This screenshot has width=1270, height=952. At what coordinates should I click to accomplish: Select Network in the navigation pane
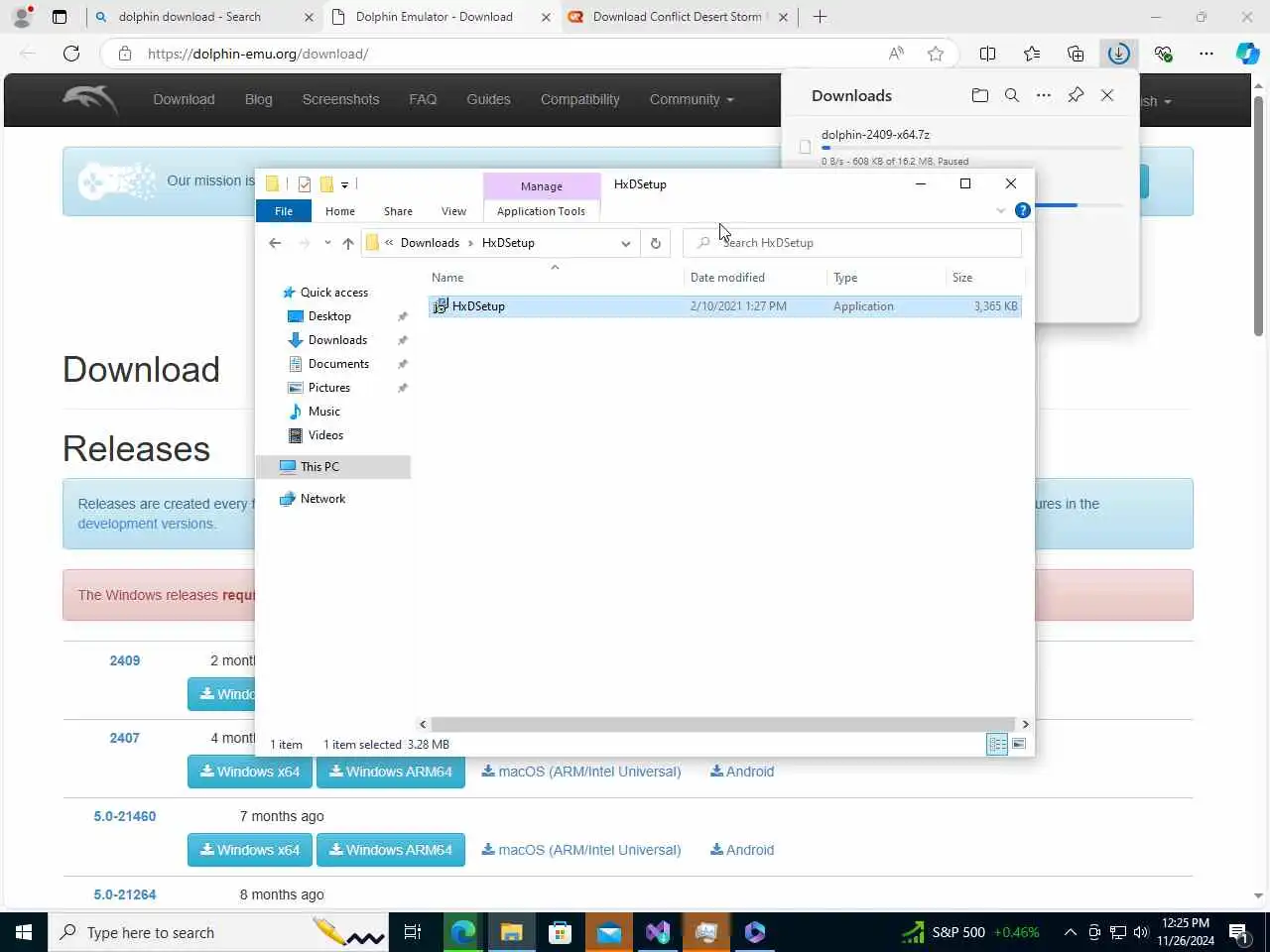tap(322, 499)
